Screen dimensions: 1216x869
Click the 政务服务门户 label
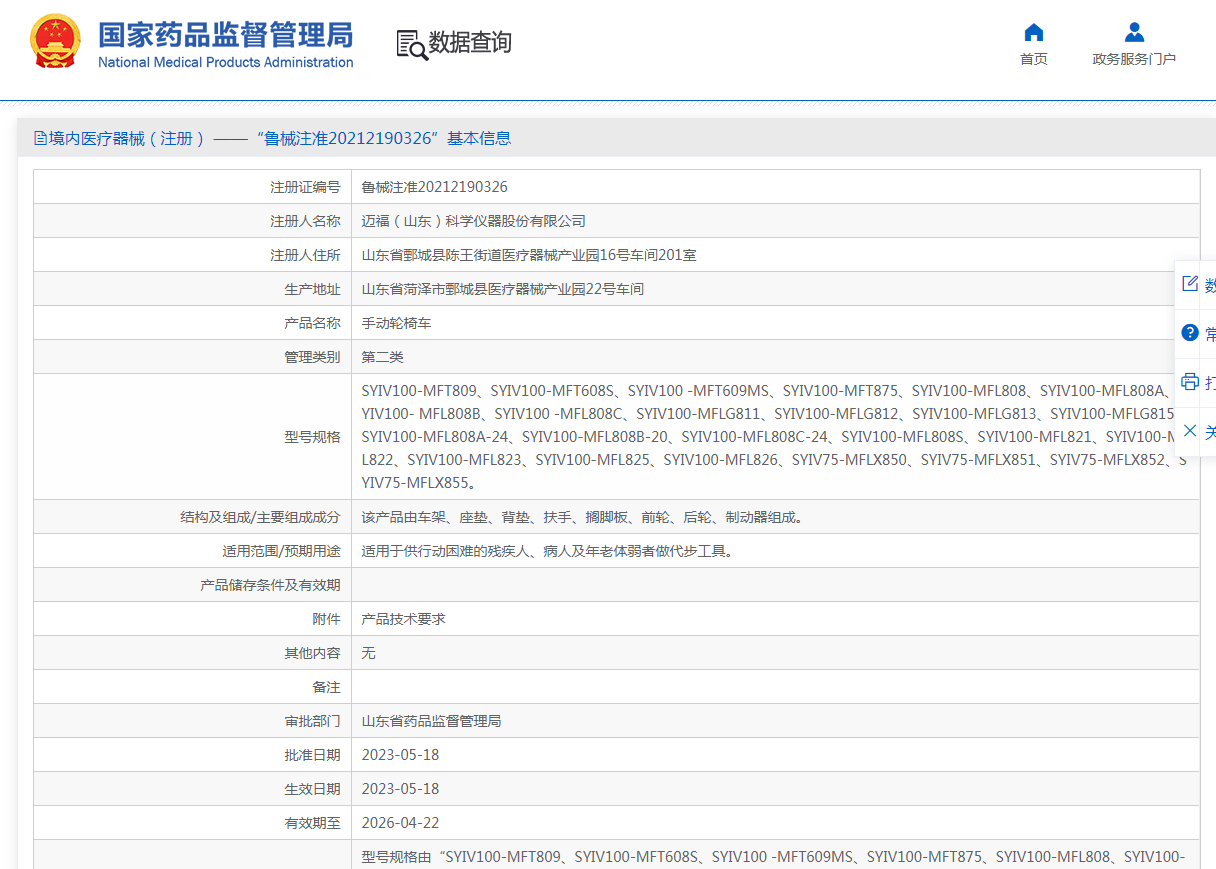pos(1134,59)
